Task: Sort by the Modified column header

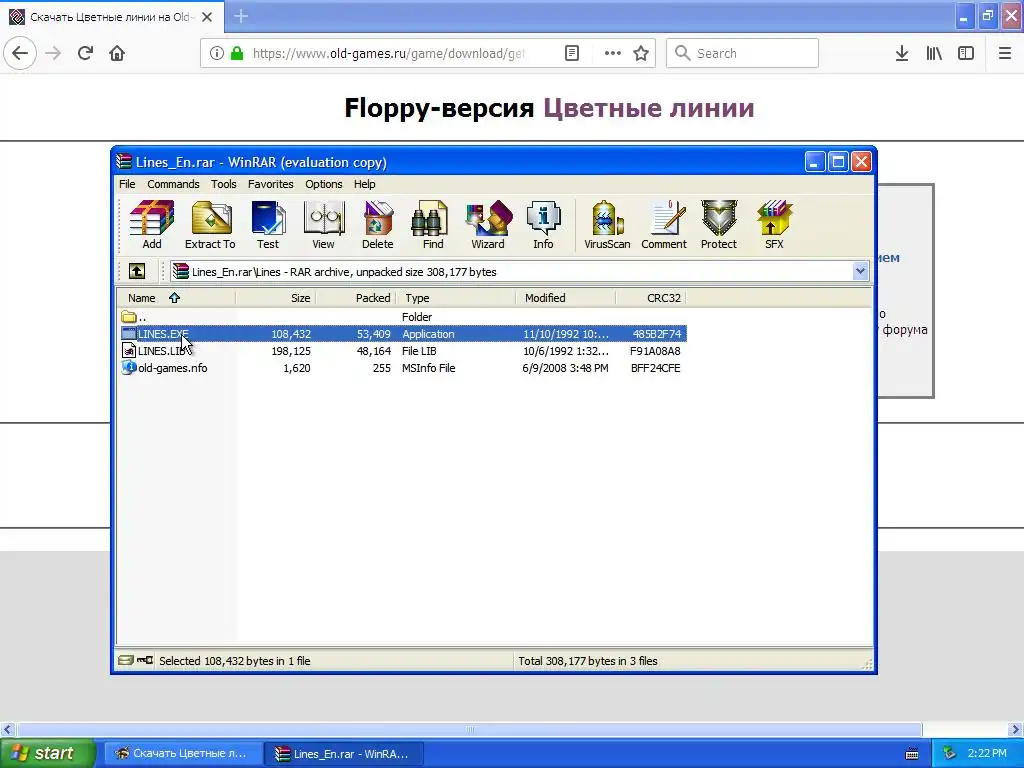Action: tap(566, 298)
